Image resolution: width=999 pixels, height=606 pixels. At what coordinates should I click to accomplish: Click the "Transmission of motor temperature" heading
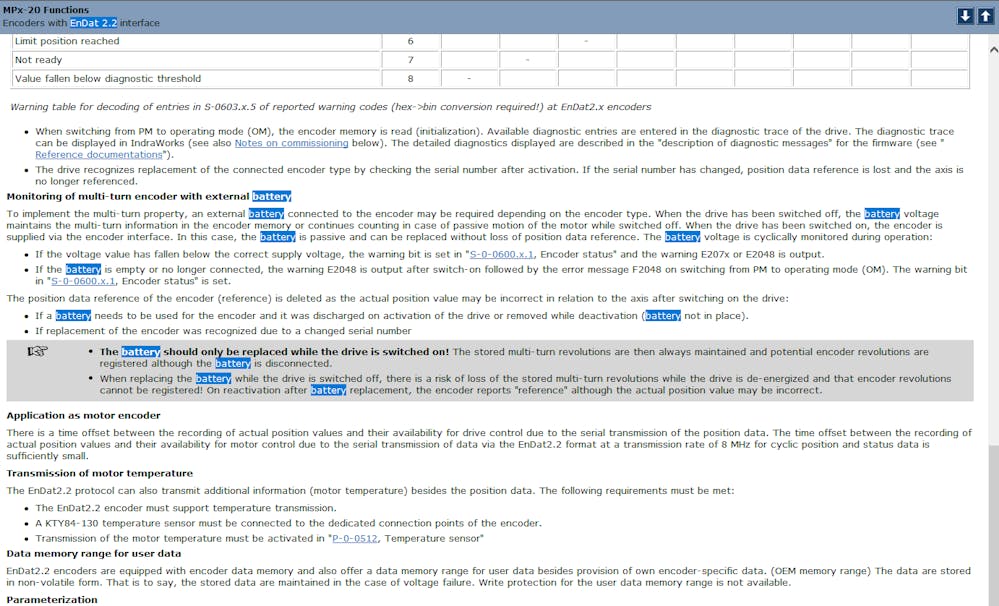point(99,473)
